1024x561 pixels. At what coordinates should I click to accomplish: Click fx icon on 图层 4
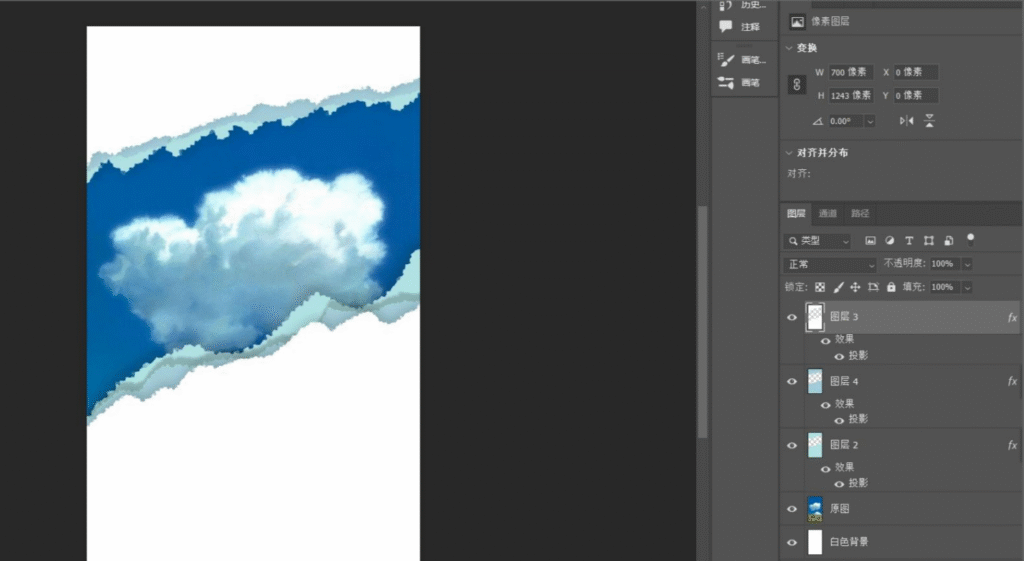(1012, 381)
